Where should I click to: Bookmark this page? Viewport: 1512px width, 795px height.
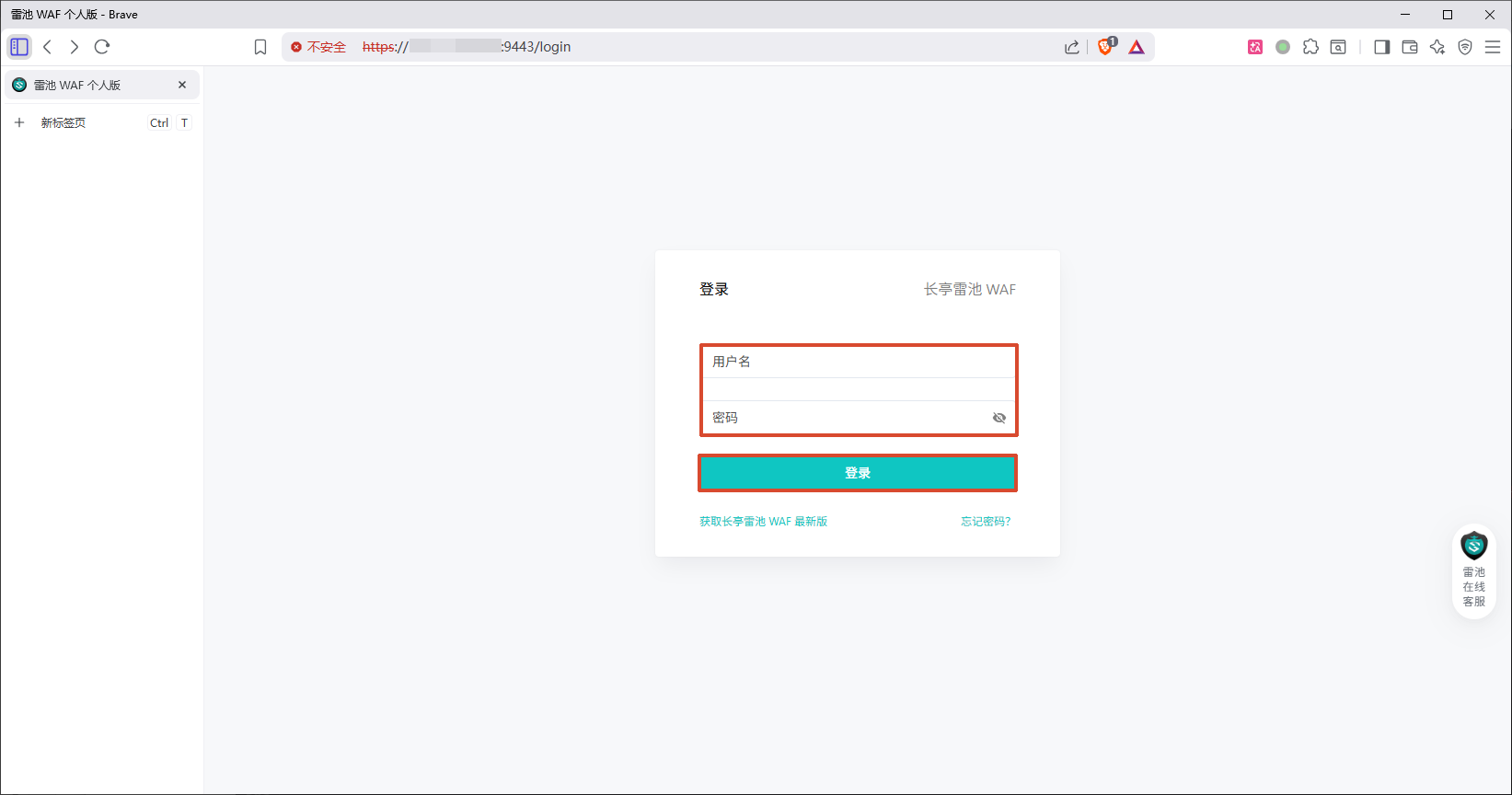(x=260, y=47)
